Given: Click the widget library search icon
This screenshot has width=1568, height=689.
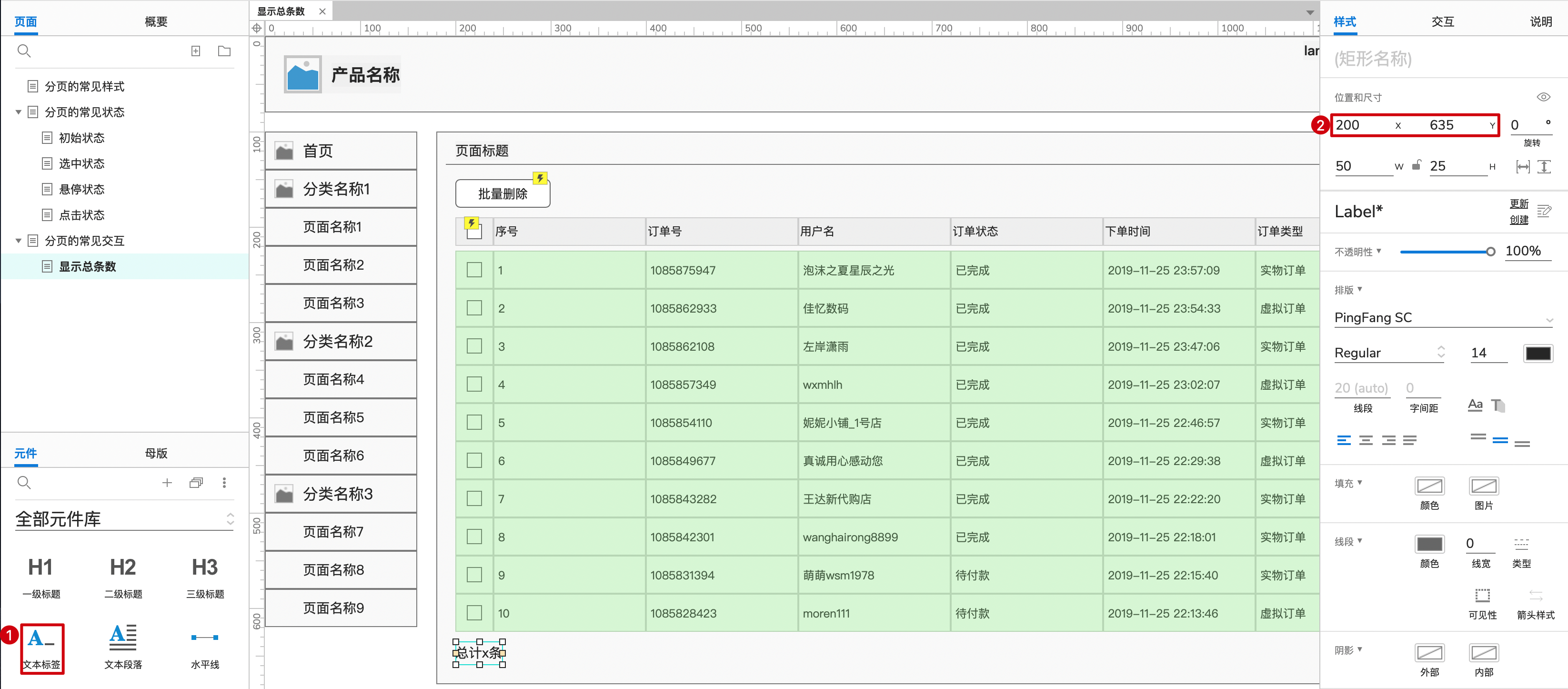Looking at the screenshot, I should 24,483.
